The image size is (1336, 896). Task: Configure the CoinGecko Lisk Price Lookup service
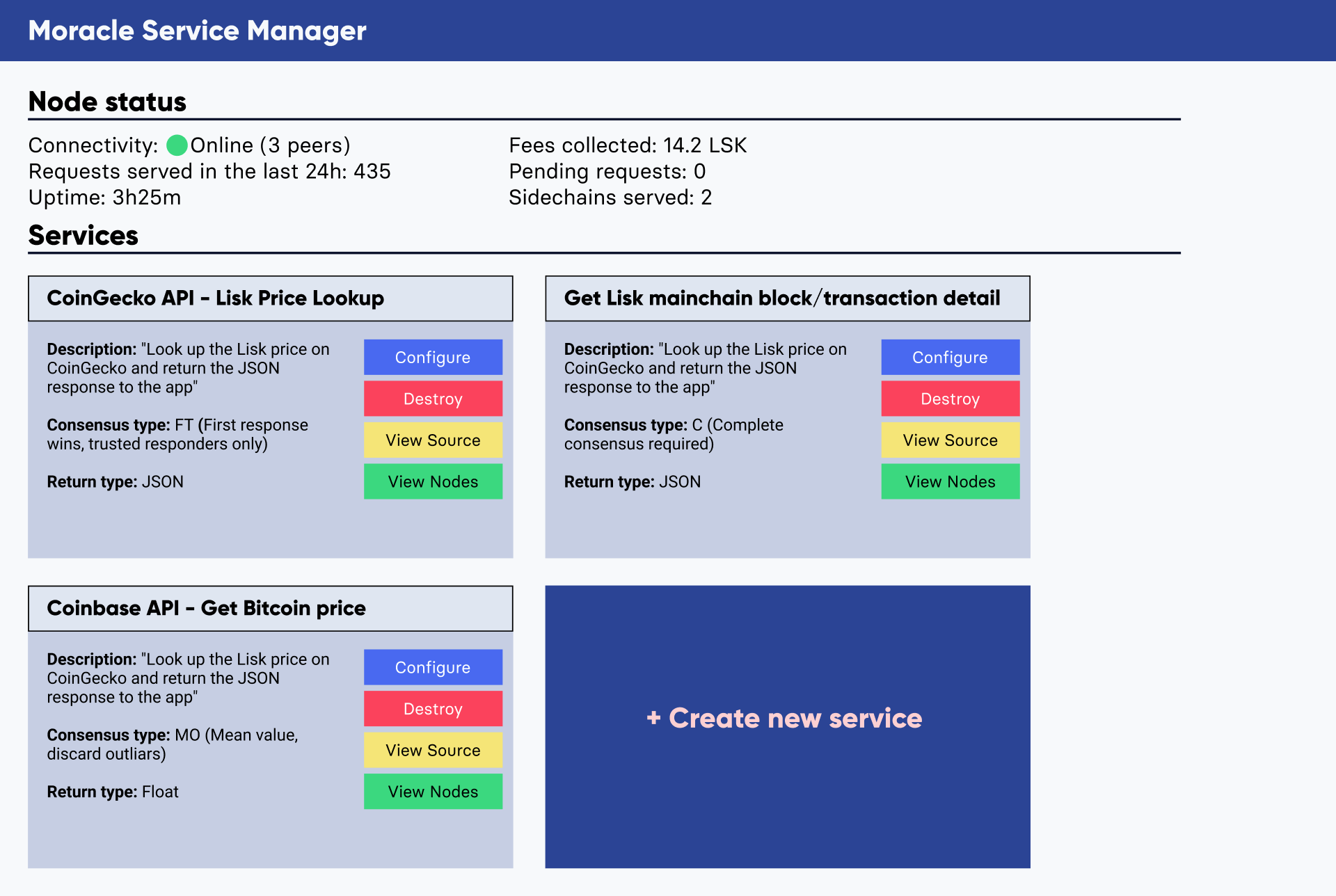433,357
